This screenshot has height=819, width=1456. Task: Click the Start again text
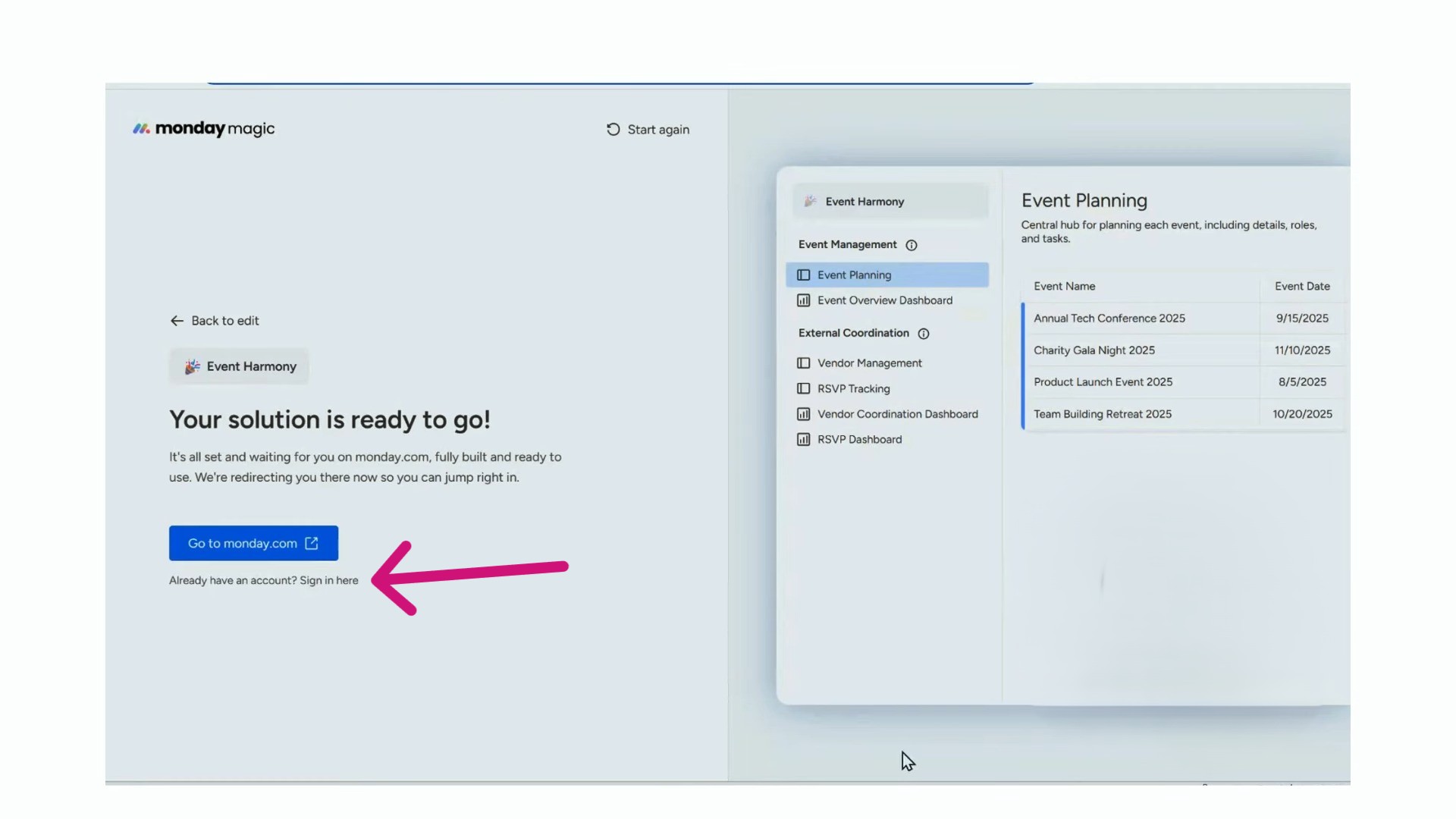[x=658, y=130]
